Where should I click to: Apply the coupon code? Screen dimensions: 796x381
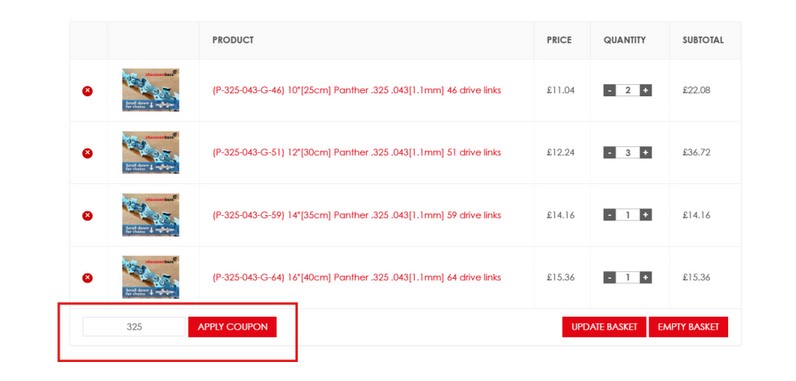click(233, 327)
